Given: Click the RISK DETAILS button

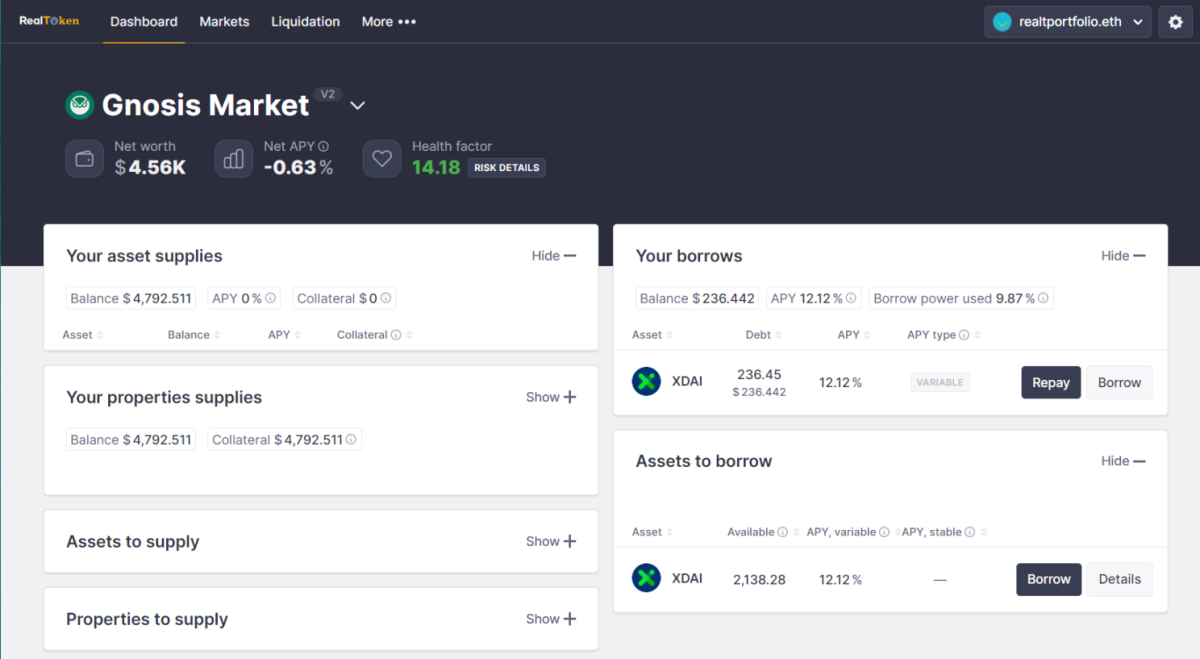Looking at the screenshot, I should [506, 167].
